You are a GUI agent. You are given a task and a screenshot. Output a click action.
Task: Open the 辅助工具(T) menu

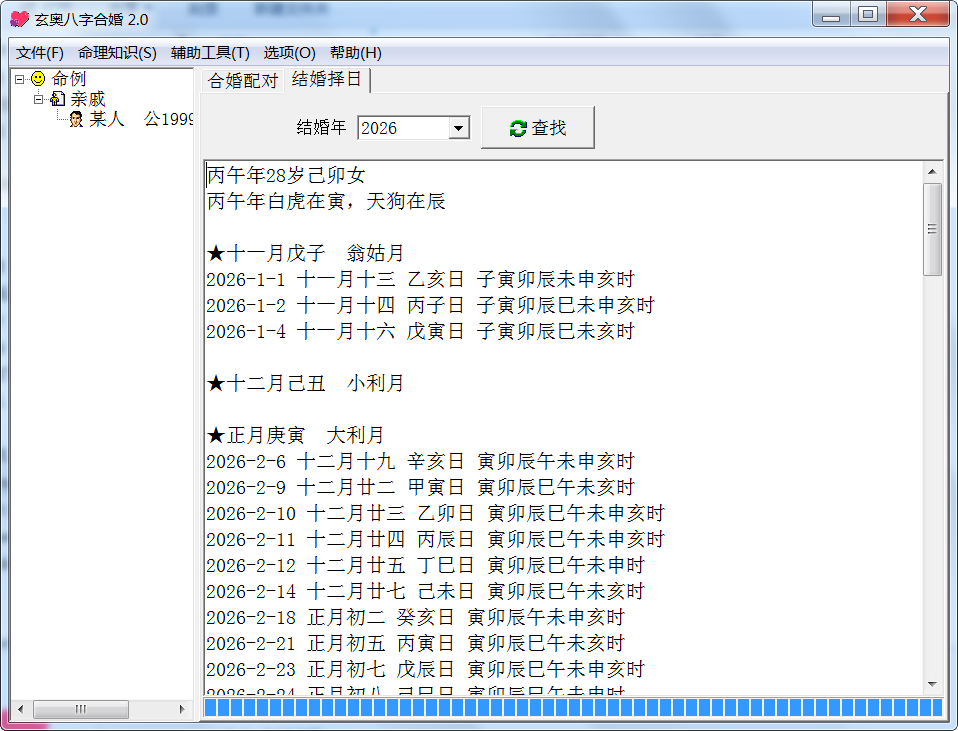[210, 53]
